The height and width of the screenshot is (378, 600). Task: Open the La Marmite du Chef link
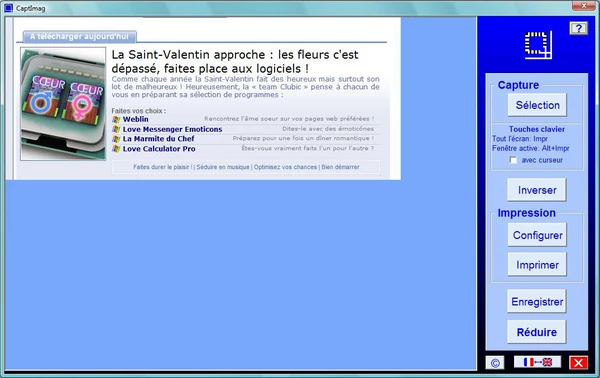[x=158, y=139]
